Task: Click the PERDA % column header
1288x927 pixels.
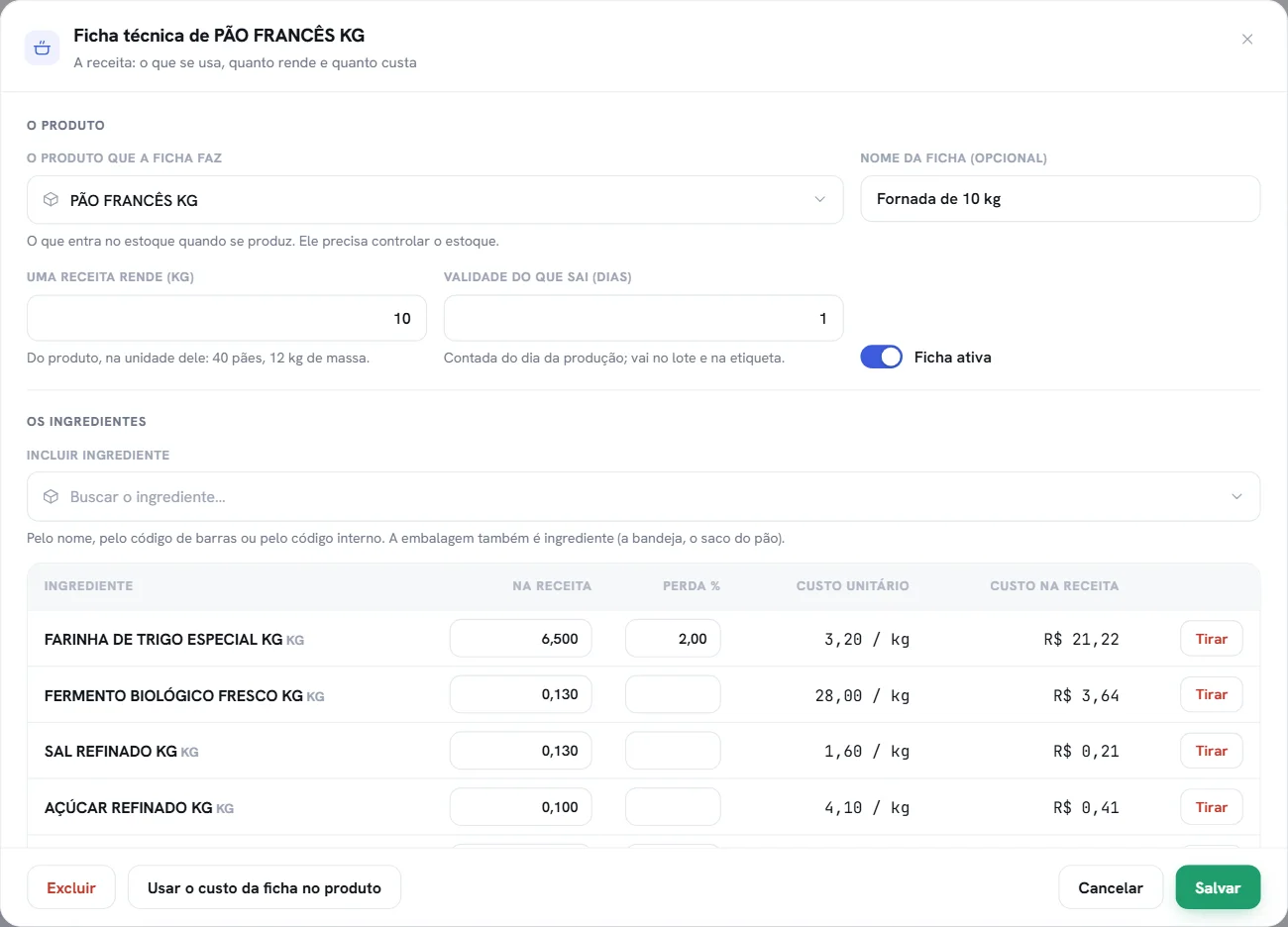Action: (692, 586)
